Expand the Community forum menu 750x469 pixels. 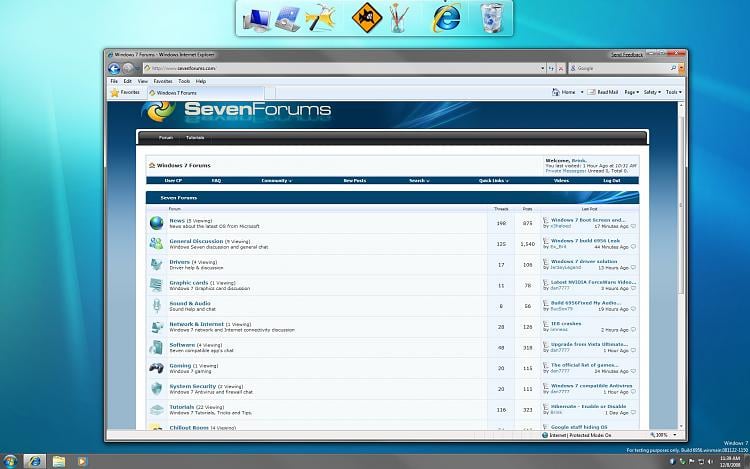pos(276,181)
